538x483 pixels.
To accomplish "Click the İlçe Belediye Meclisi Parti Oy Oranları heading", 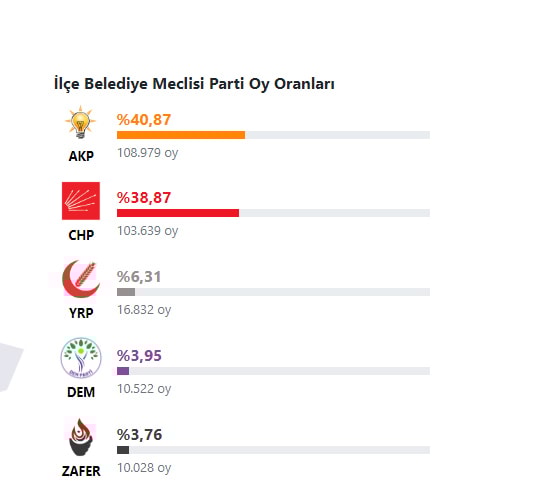I will click(x=194, y=84).
